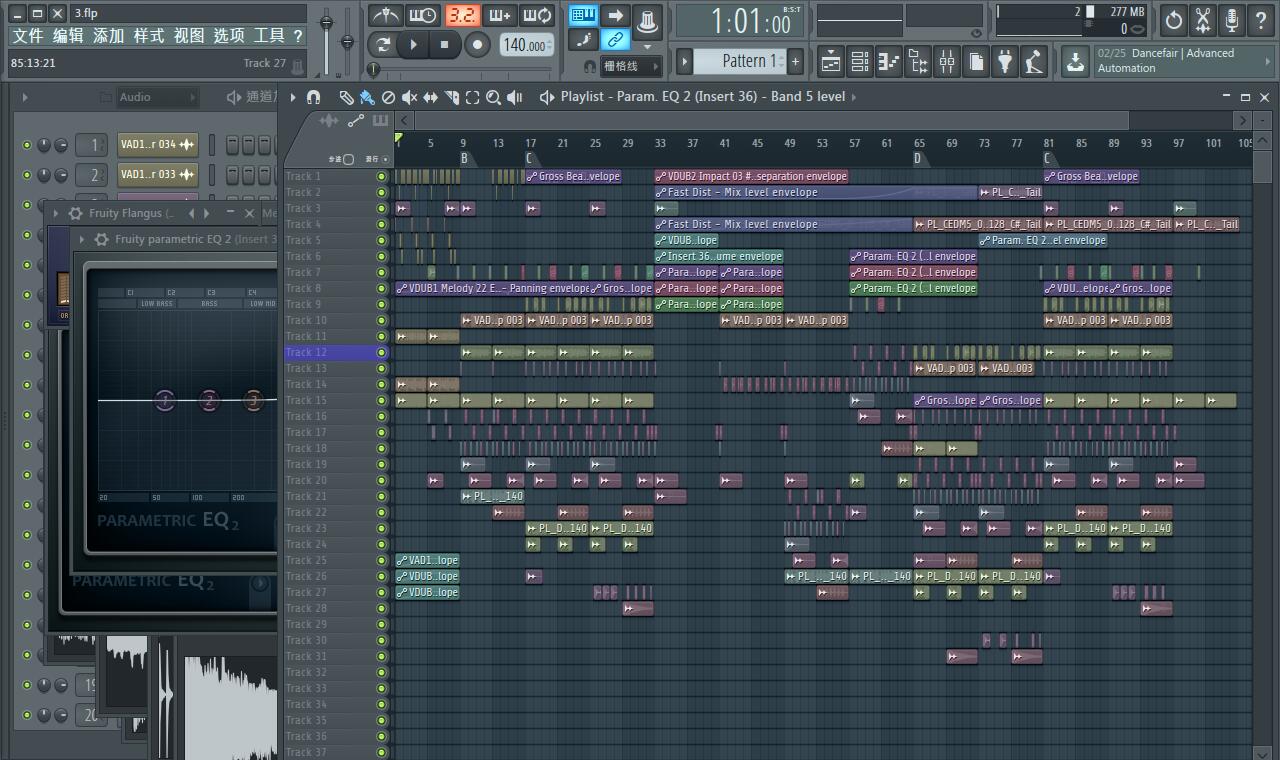1280x760 pixels.
Task: Mute Track 5 with its green LED
Action: pos(381,240)
